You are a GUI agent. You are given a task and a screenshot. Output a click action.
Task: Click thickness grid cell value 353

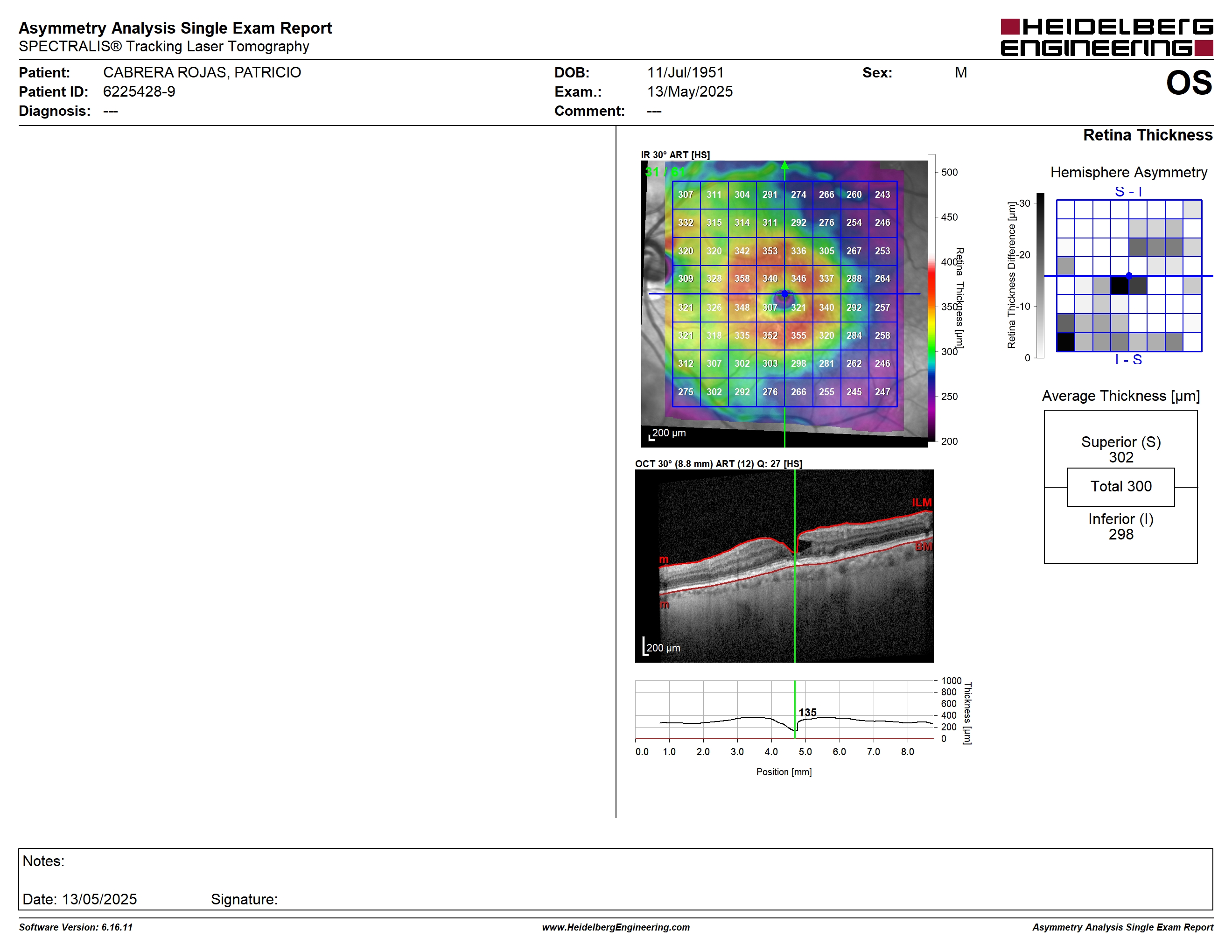coord(770,251)
